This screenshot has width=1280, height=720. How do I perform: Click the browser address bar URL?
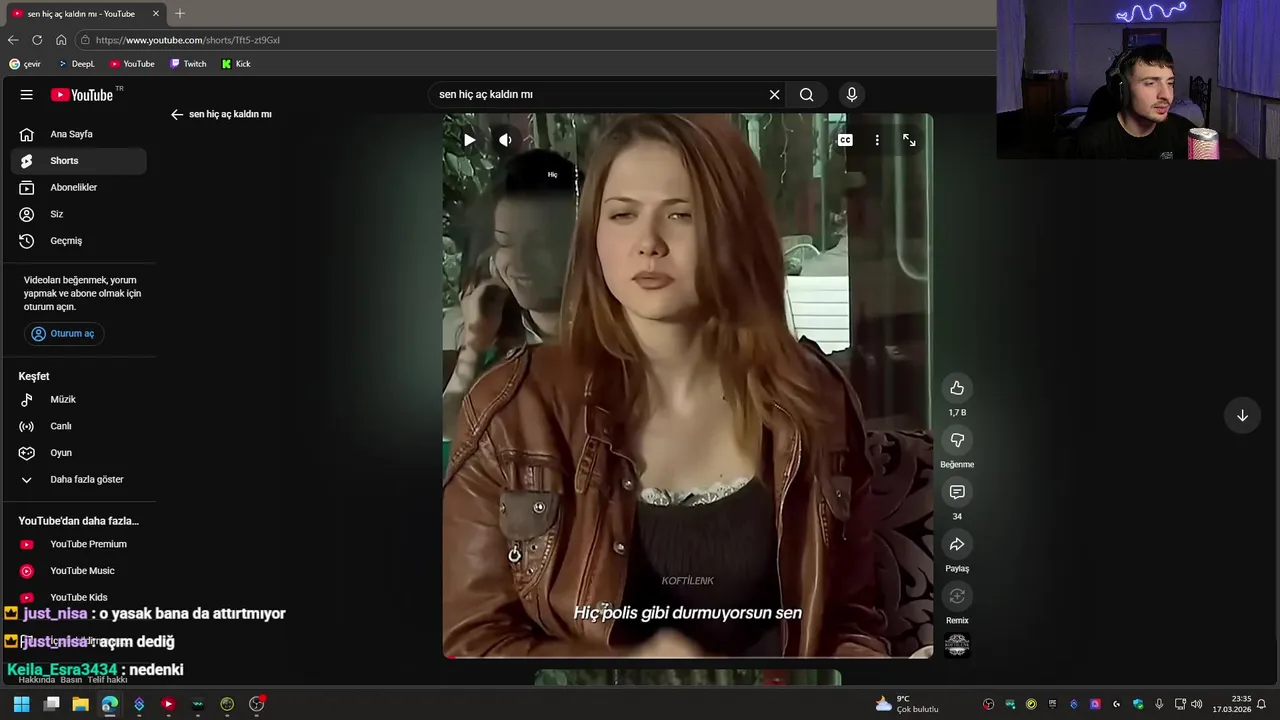pyautogui.click(x=188, y=40)
